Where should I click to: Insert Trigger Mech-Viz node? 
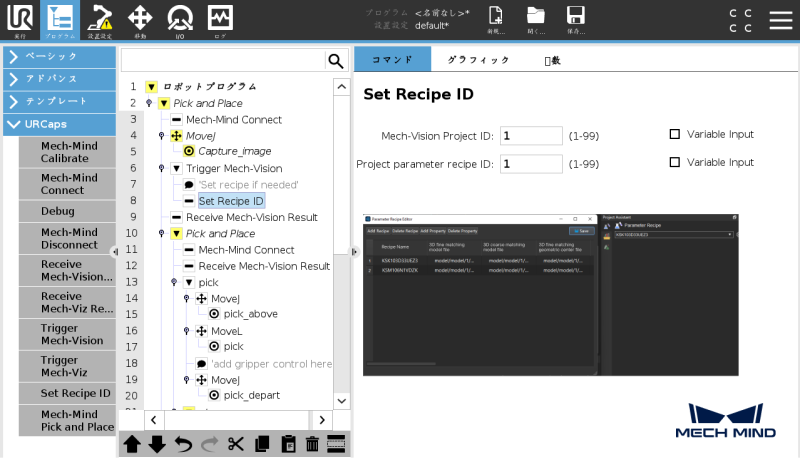point(67,366)
